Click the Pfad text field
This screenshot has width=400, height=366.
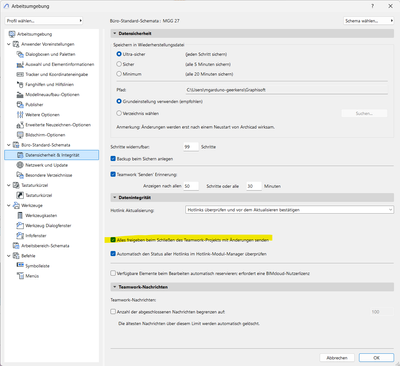[x=287, y=90]
